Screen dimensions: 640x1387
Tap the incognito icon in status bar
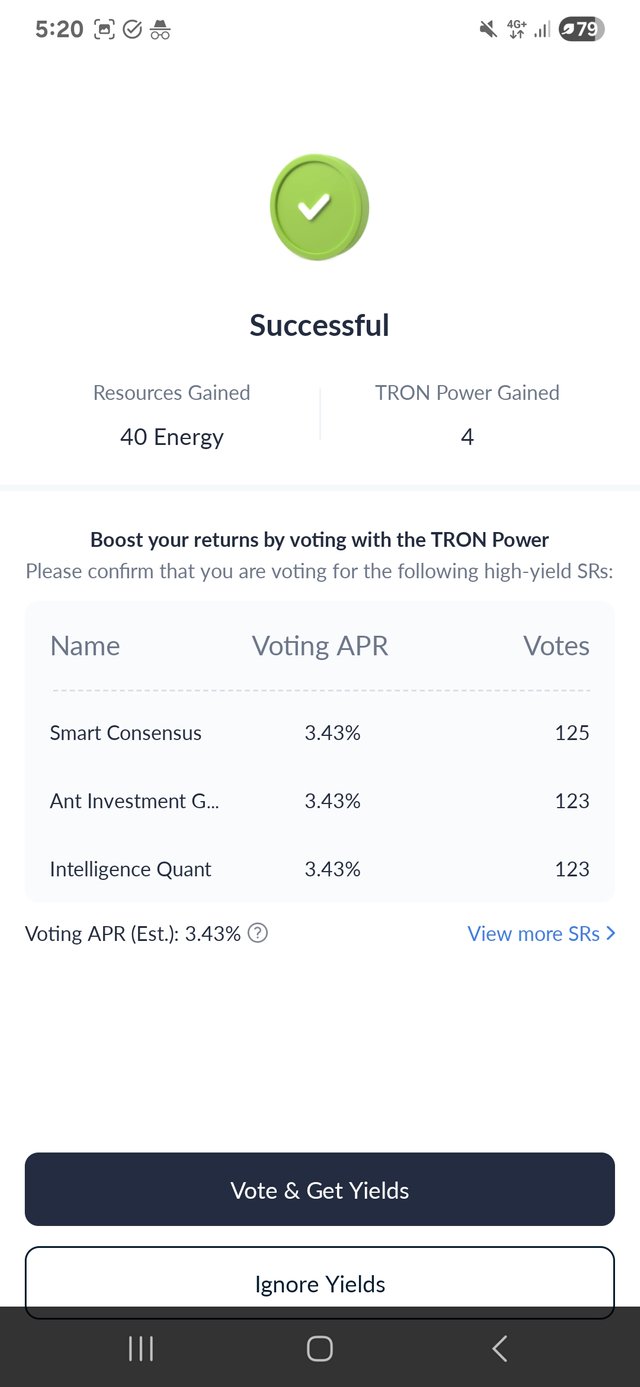click(x=160, y=30)
